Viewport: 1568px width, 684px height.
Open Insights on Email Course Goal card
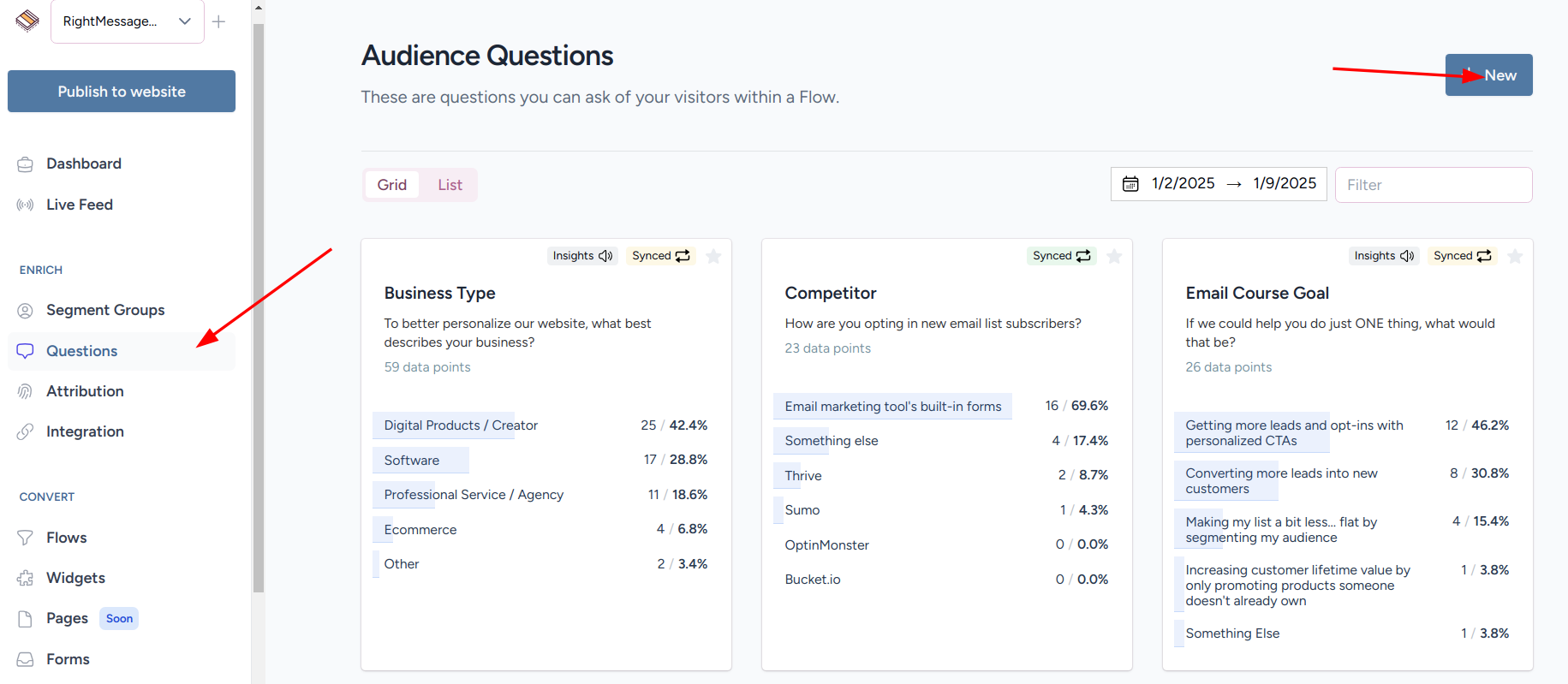(x=1383, y=256)
